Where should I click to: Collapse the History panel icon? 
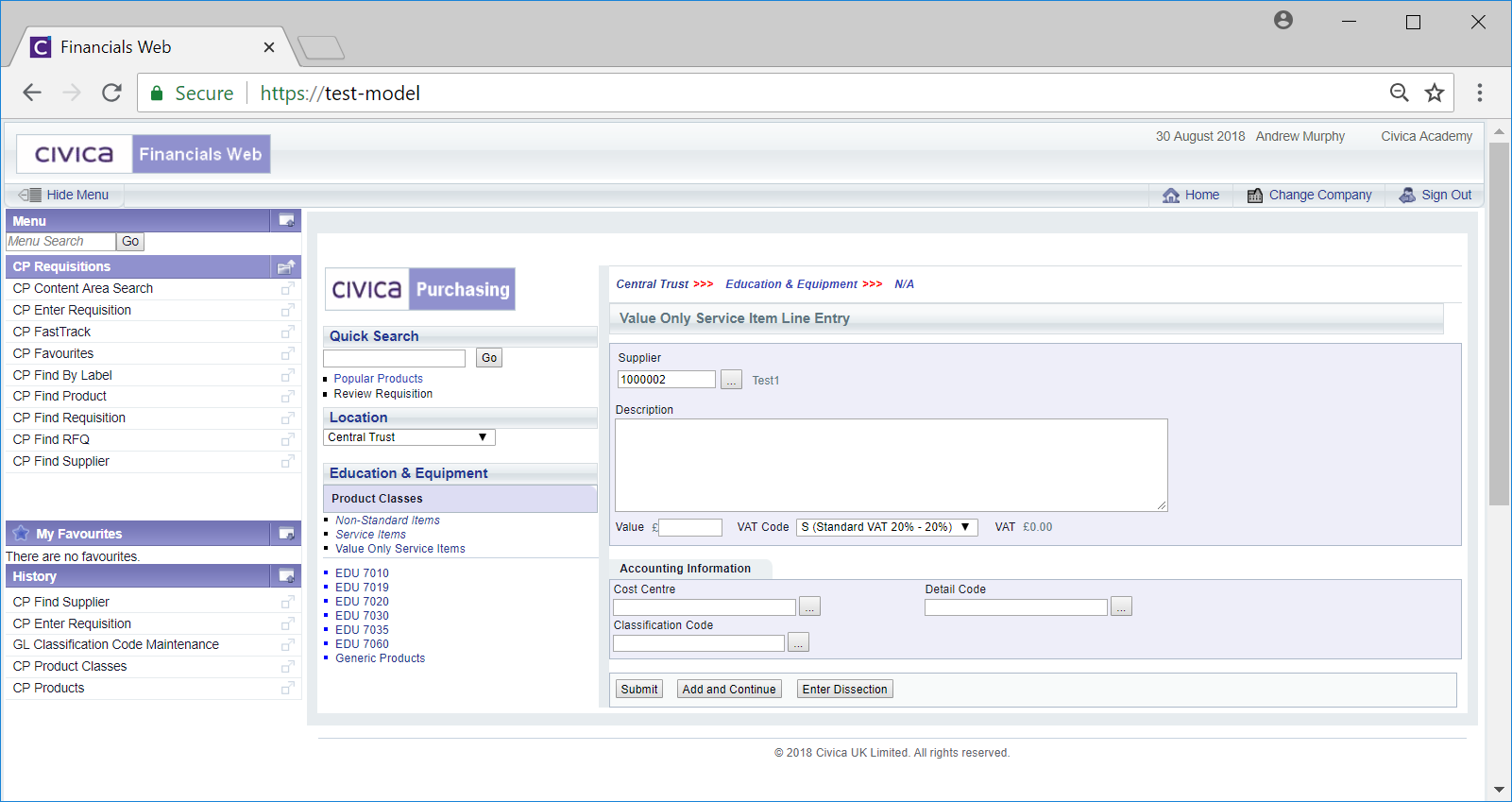click(286, 576)
